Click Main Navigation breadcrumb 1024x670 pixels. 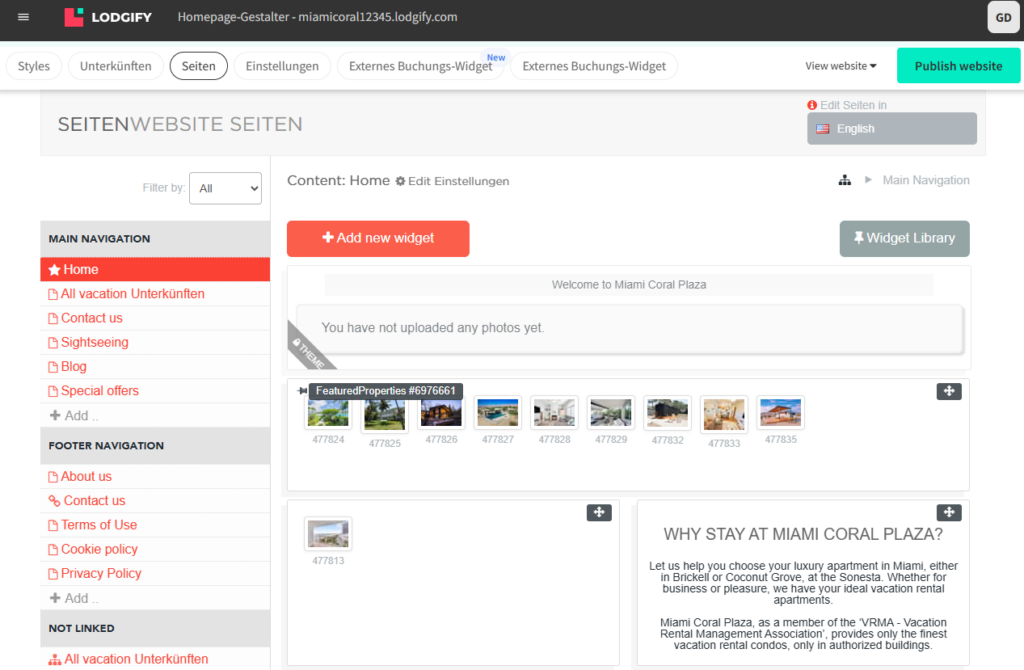tap(926, 180)
